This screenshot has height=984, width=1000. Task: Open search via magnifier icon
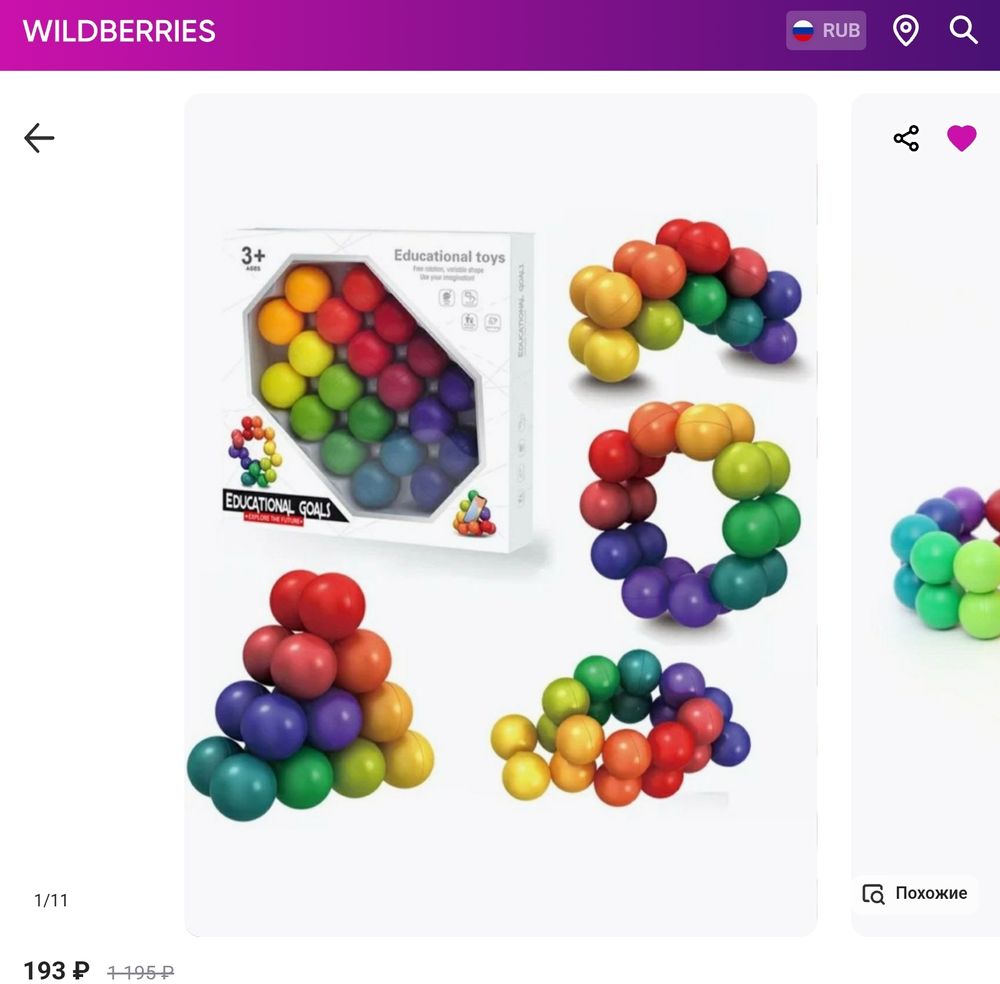click(x=963, y=30)
